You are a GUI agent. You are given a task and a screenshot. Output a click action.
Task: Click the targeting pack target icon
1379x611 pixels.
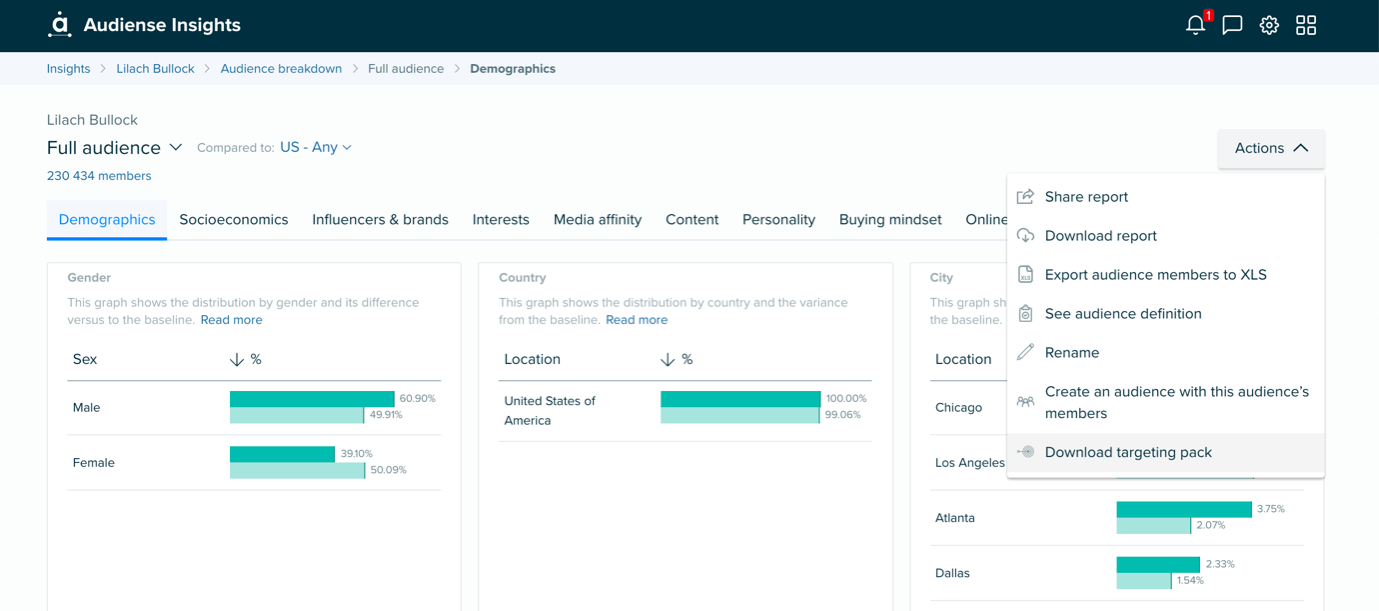[1025, 452]
